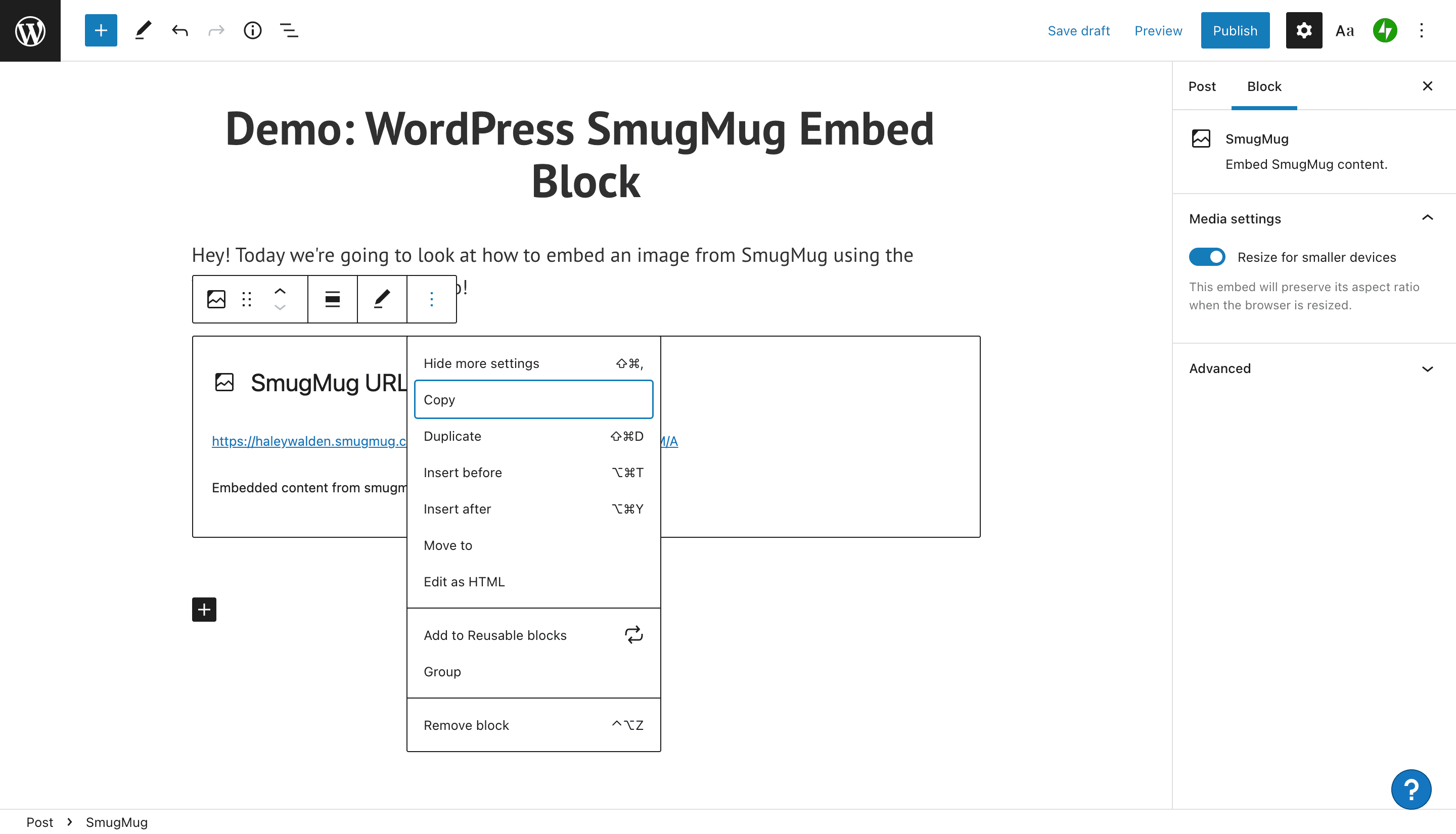Change alignment in the block toolbar

pos(332,299)
